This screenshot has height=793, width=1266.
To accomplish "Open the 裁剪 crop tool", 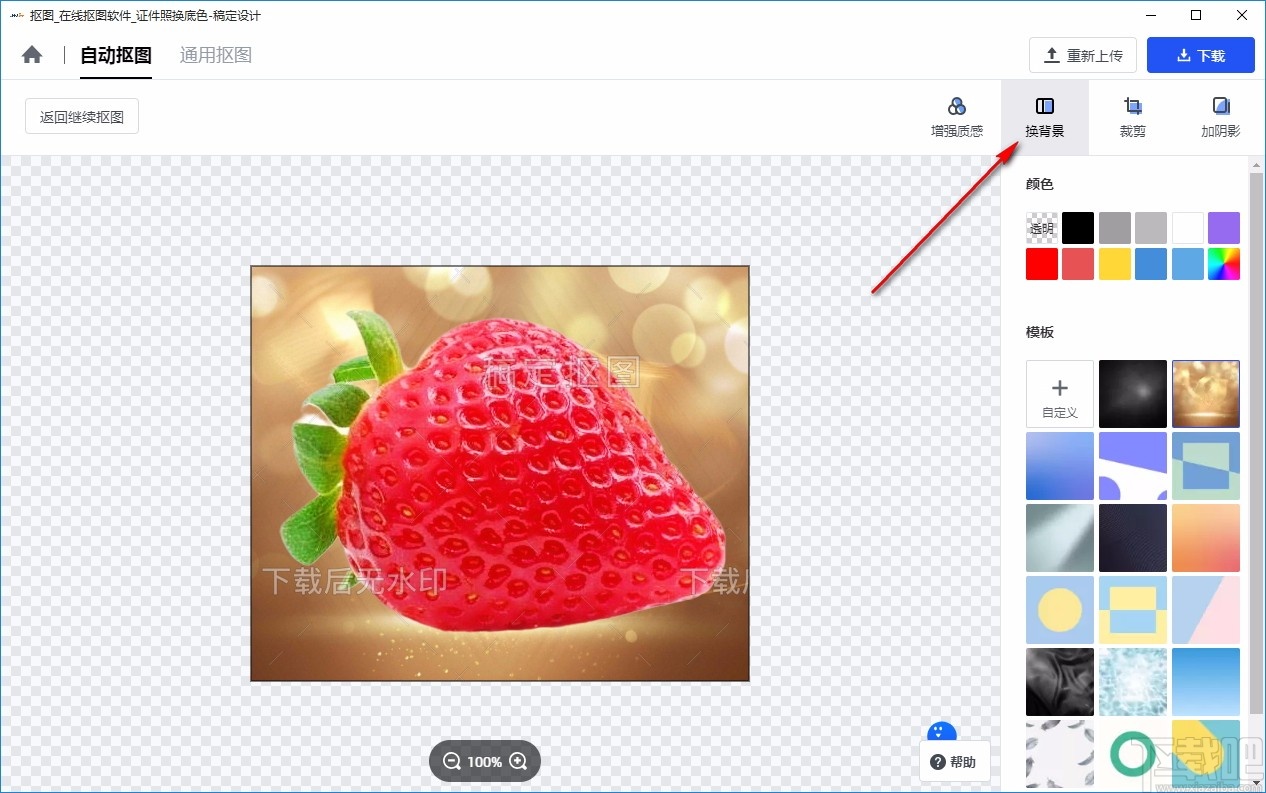I will [1133, 118].
